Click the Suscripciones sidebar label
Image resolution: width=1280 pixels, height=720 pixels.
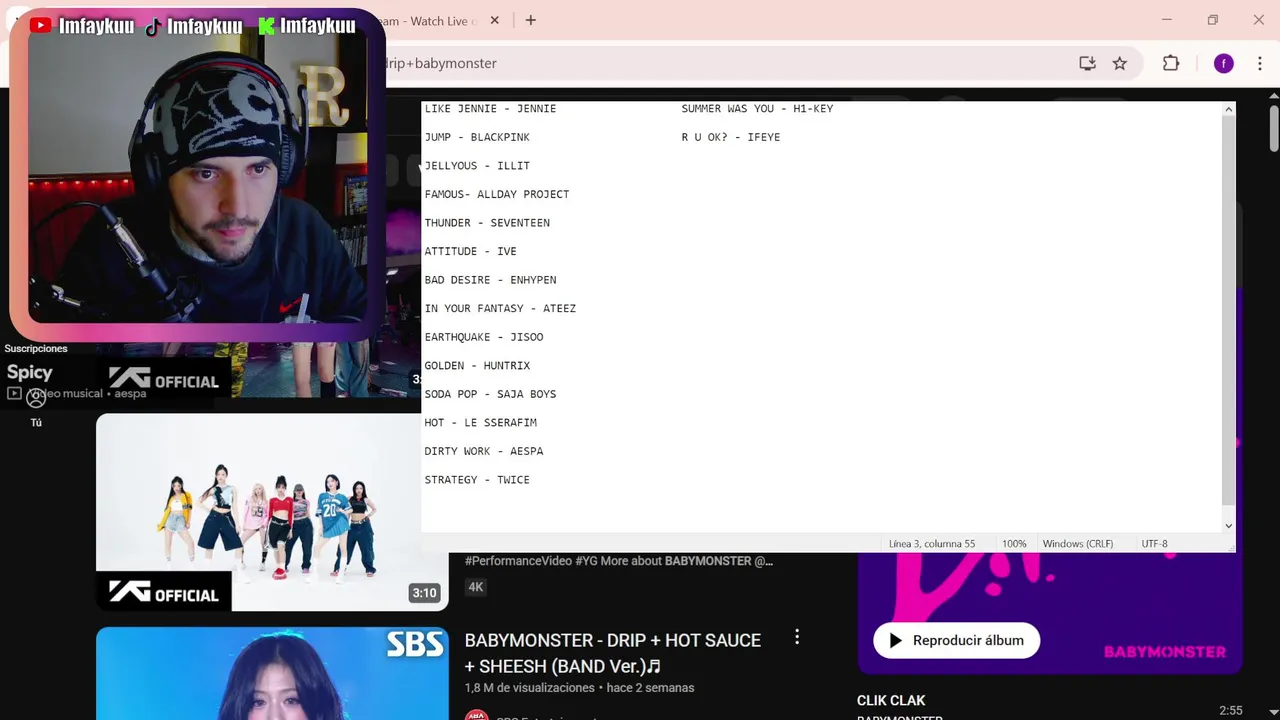point(36,349)
